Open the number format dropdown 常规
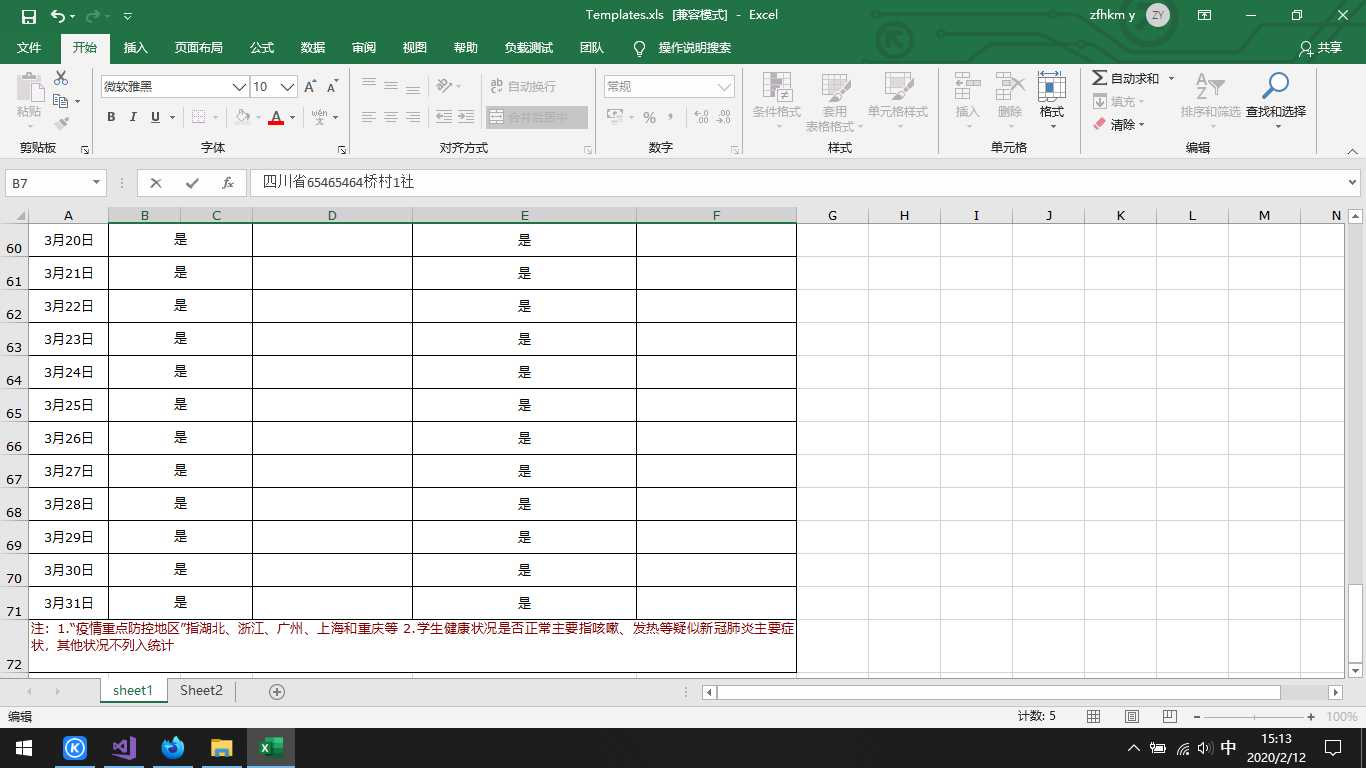 click(725, 87)
